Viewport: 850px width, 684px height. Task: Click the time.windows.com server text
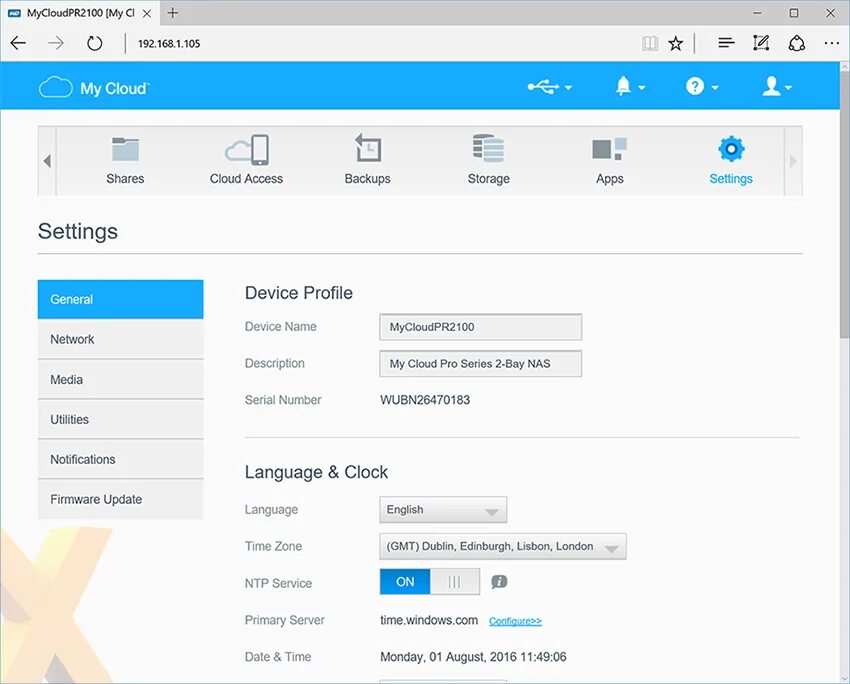(429, 620)
